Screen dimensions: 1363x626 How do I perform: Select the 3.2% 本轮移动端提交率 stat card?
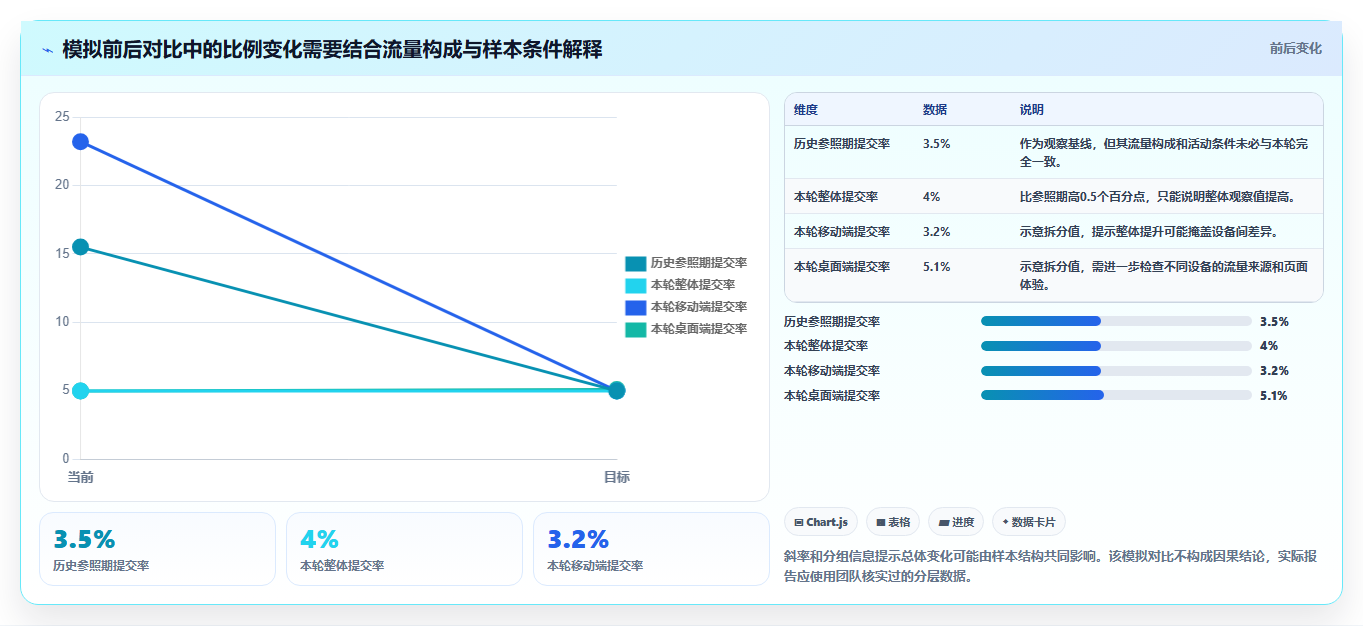651,549
